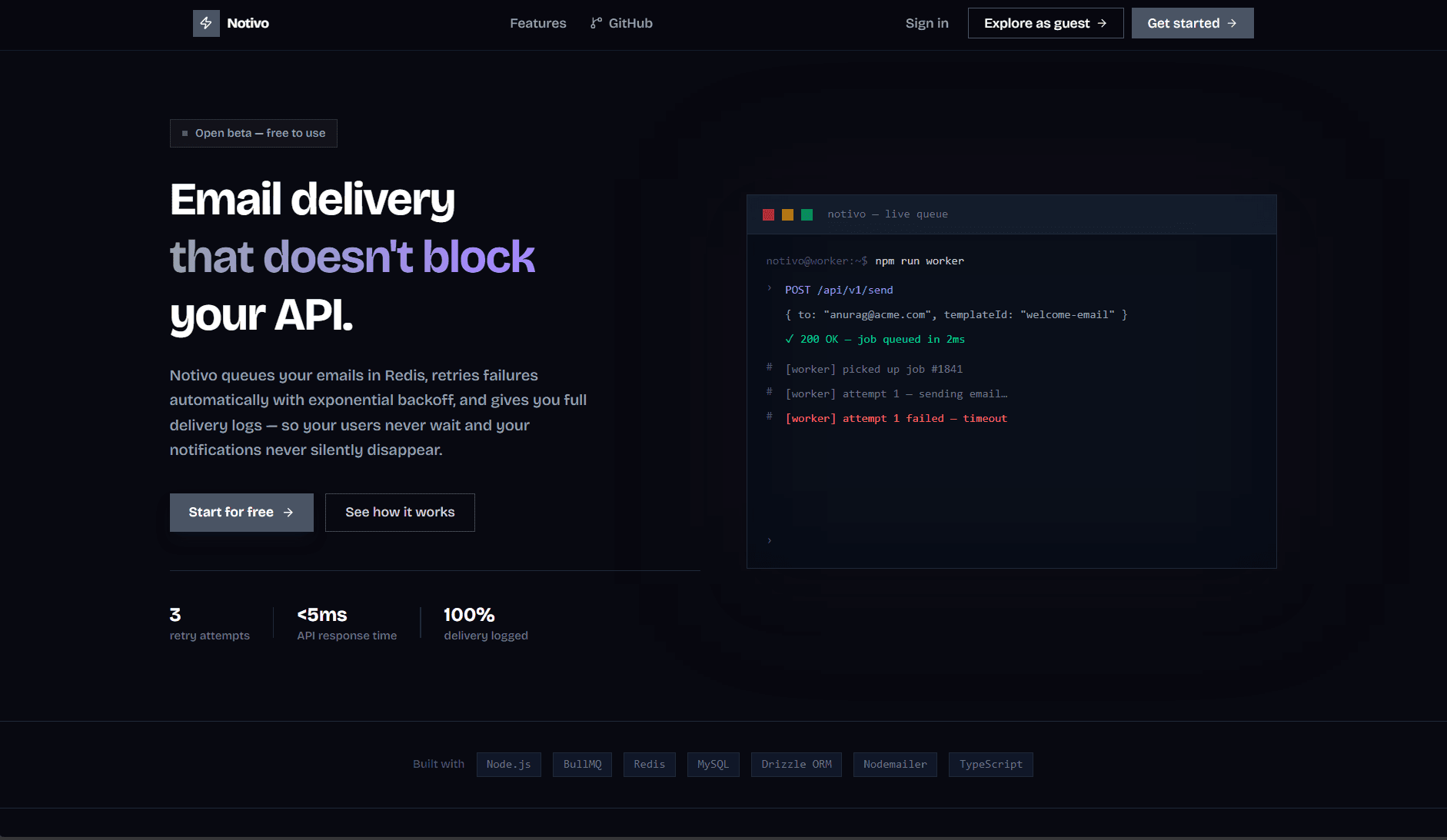1447x840 pixels.
Task: Click the Sign in link
Action: tap(927, 23)
